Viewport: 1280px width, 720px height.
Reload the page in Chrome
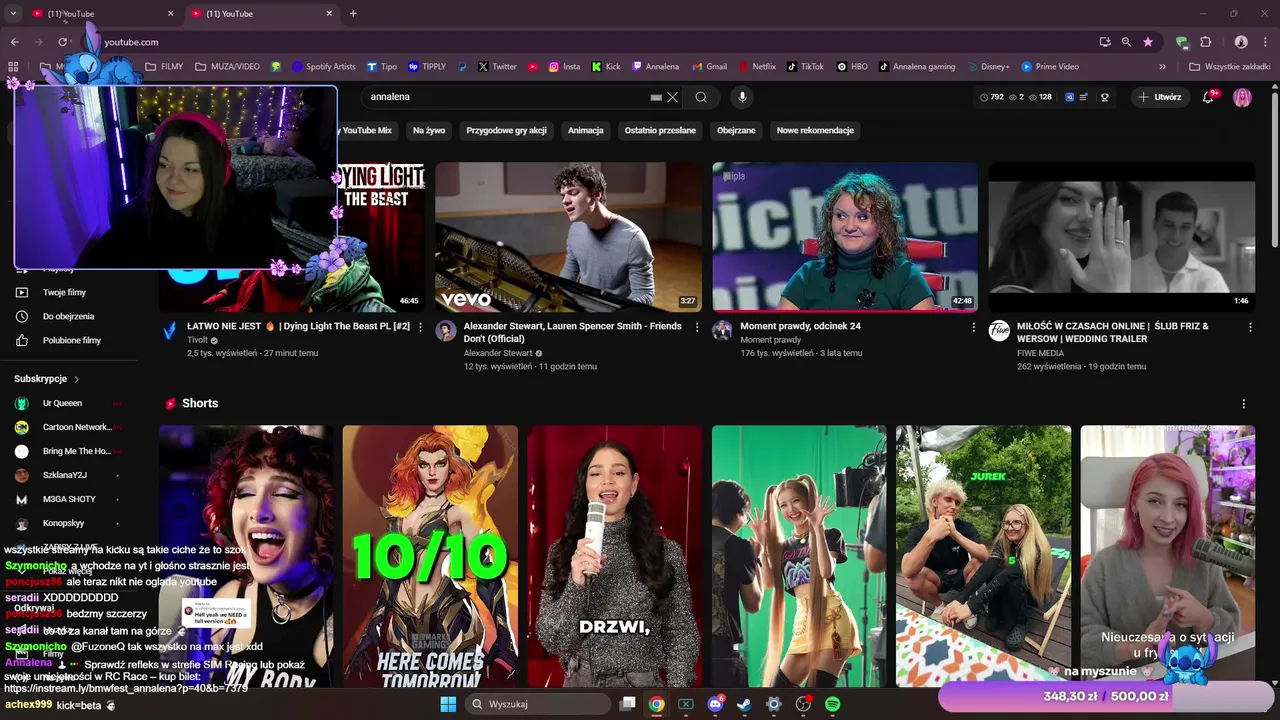[62, 42]
